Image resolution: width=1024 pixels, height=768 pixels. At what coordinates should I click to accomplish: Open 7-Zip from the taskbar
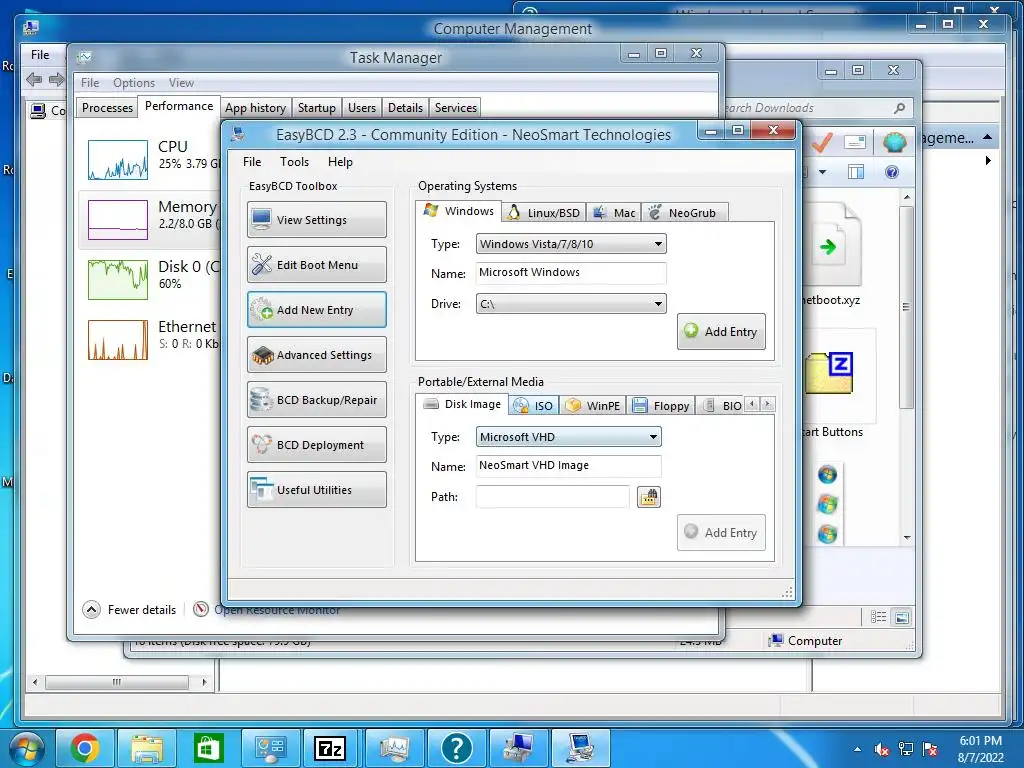pyautogui.click(x=330, y=748)
